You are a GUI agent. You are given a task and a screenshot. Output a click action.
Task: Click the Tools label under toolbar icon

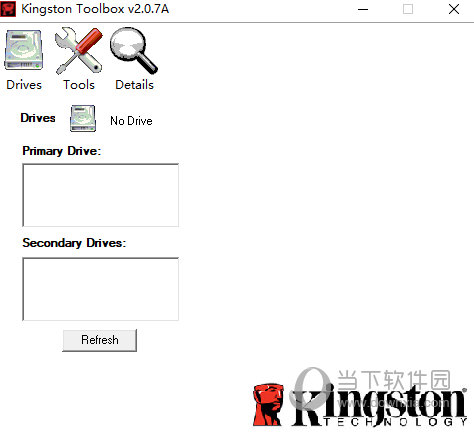(x=79, y=85)
